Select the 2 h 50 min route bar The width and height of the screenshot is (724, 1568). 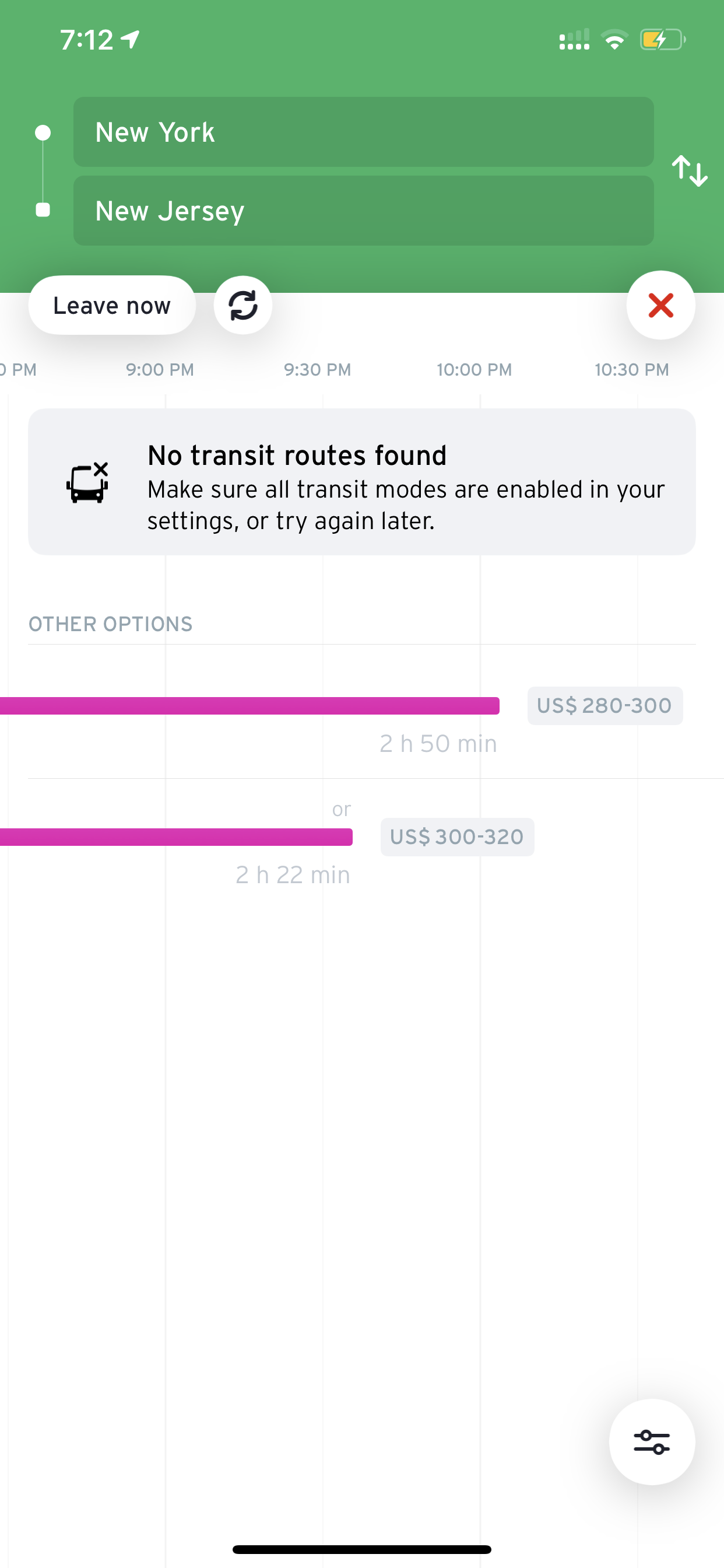click(249, 705)
